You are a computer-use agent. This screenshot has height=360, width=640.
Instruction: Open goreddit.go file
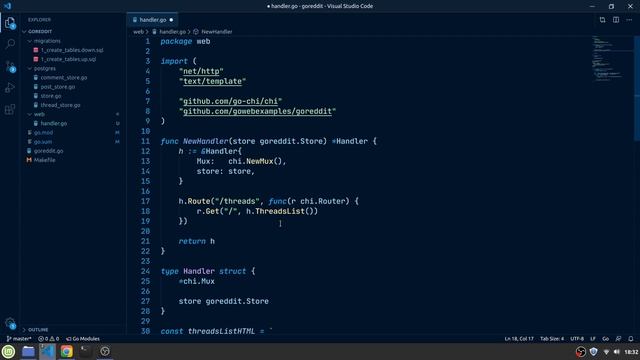[x=49, y=151]
